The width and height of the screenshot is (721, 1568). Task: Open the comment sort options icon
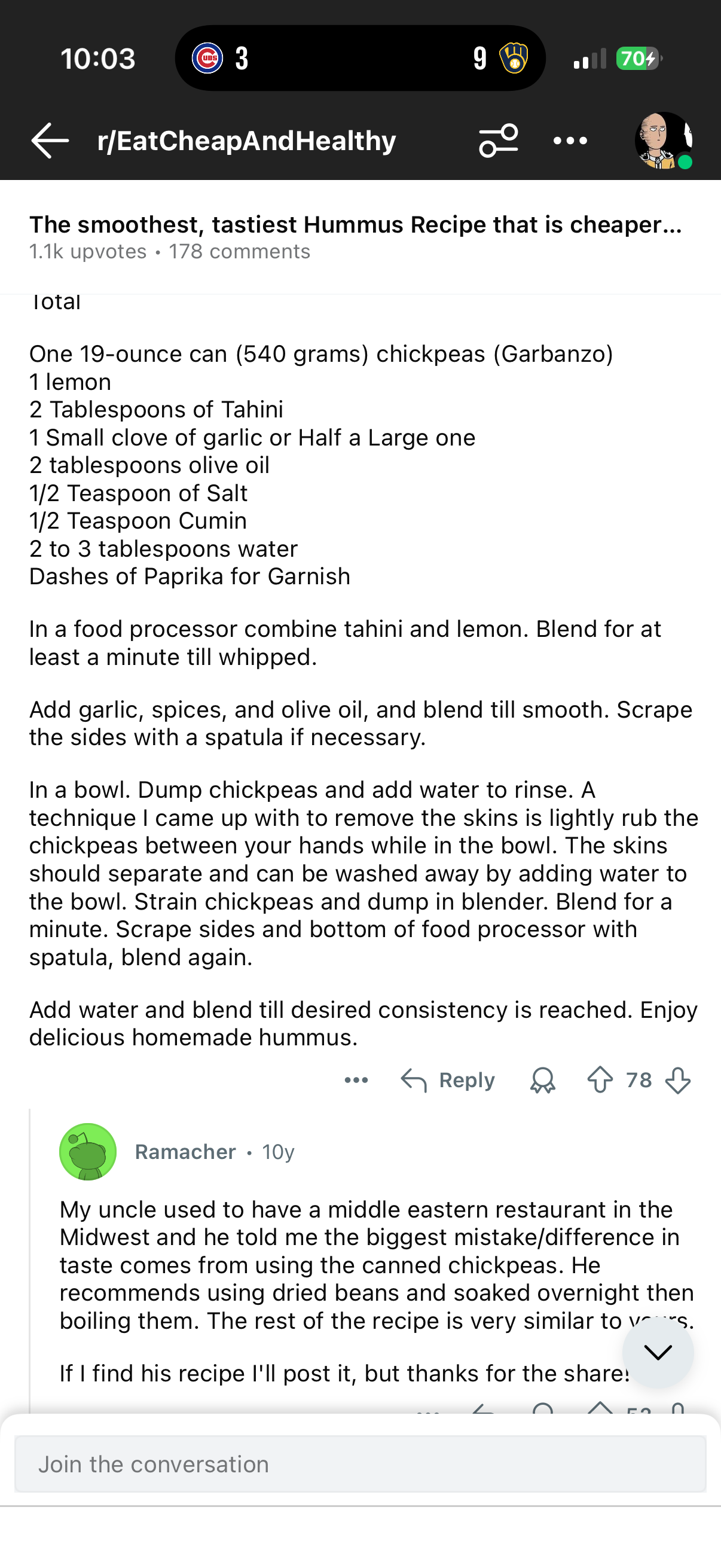pos(499,139)
